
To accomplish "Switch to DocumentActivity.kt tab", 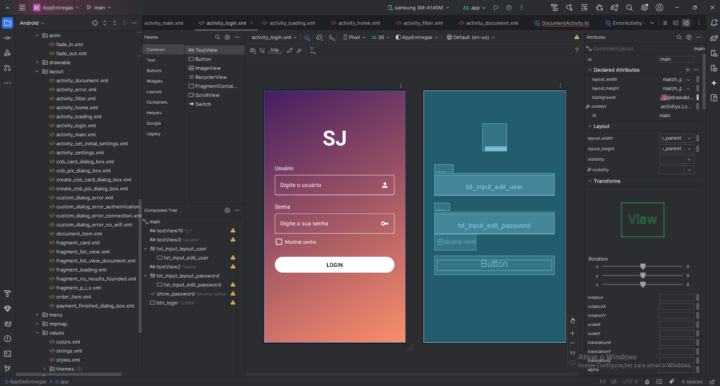I will tap(562, 23).
